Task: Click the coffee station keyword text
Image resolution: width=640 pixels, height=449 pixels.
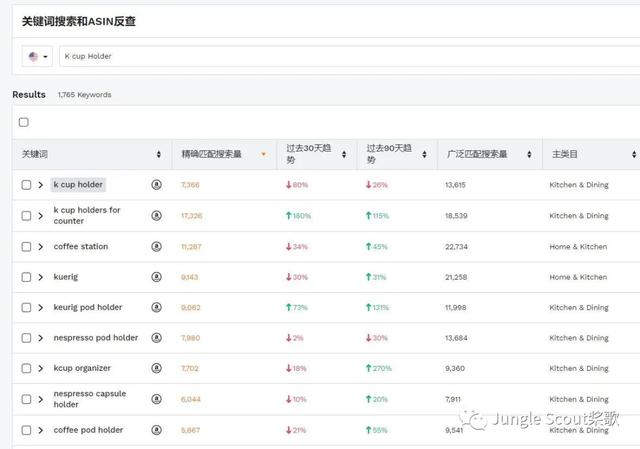Action: pos(81,247)
